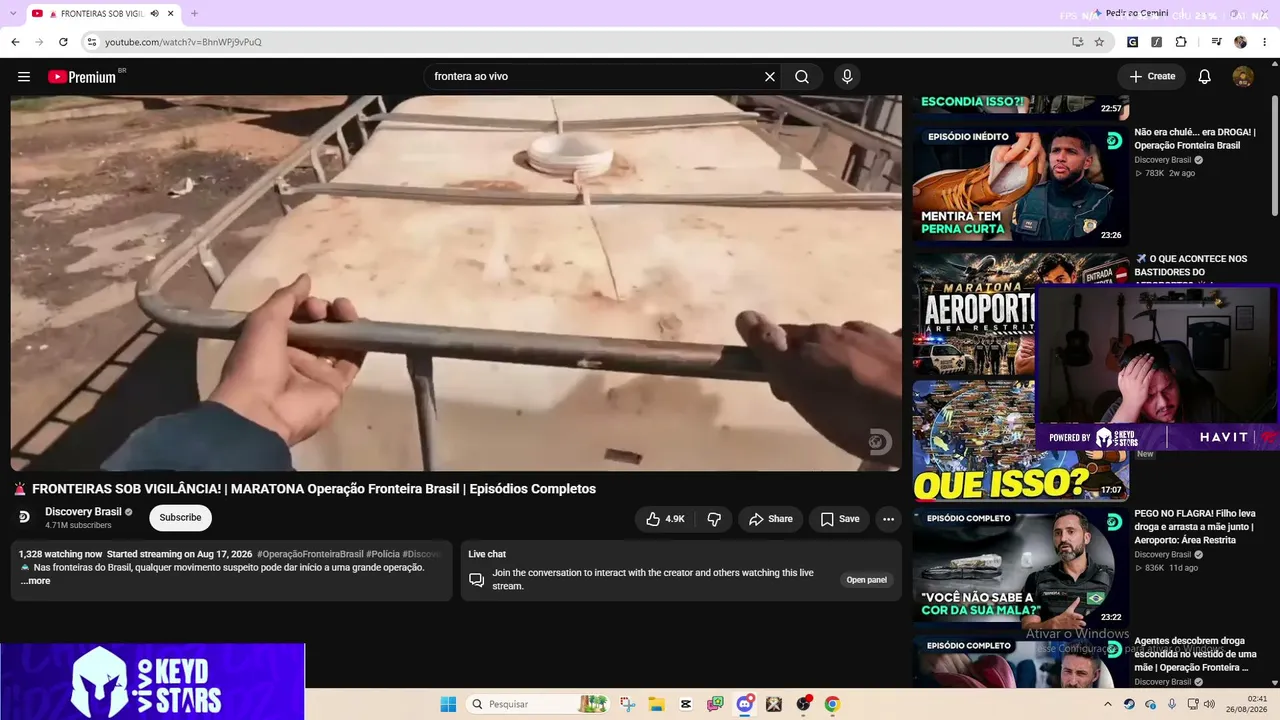The width and height of the screenshot is (1280, 720).
Task: Click the playing video frame
Action: tap(456, 283)
